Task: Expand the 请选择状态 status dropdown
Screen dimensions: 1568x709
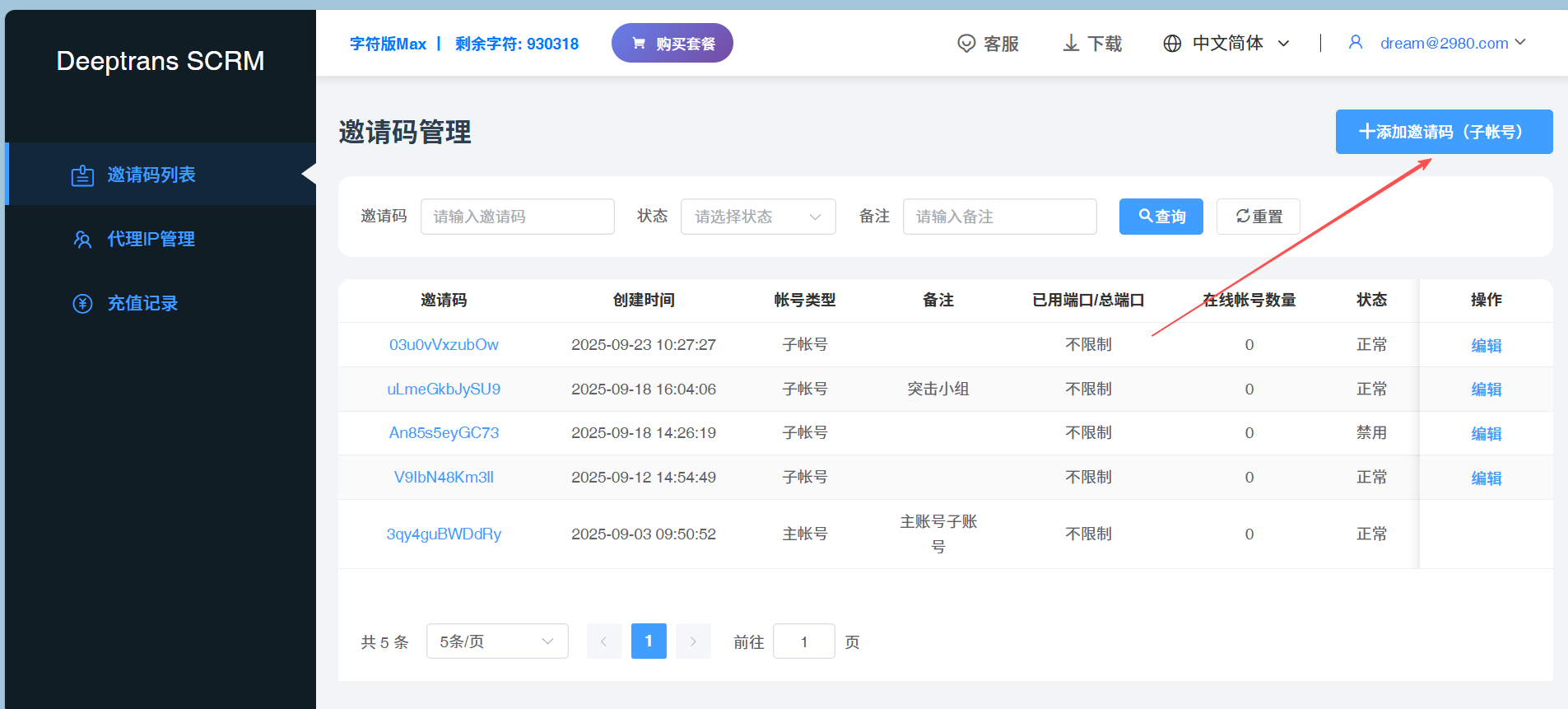Action: click(x=757, y=217)
